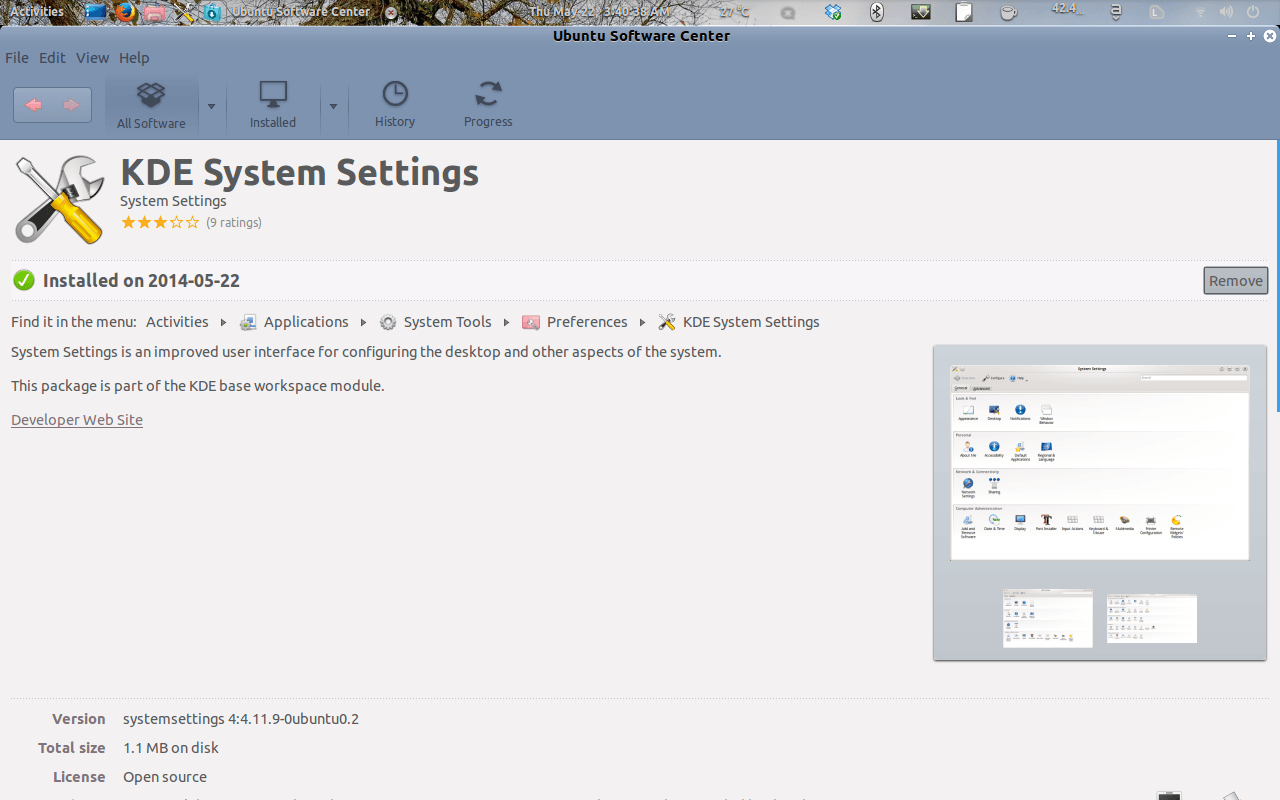Enlarge the main System Settings screenshot
The image size is (1280, 800).
[1099, 462]
